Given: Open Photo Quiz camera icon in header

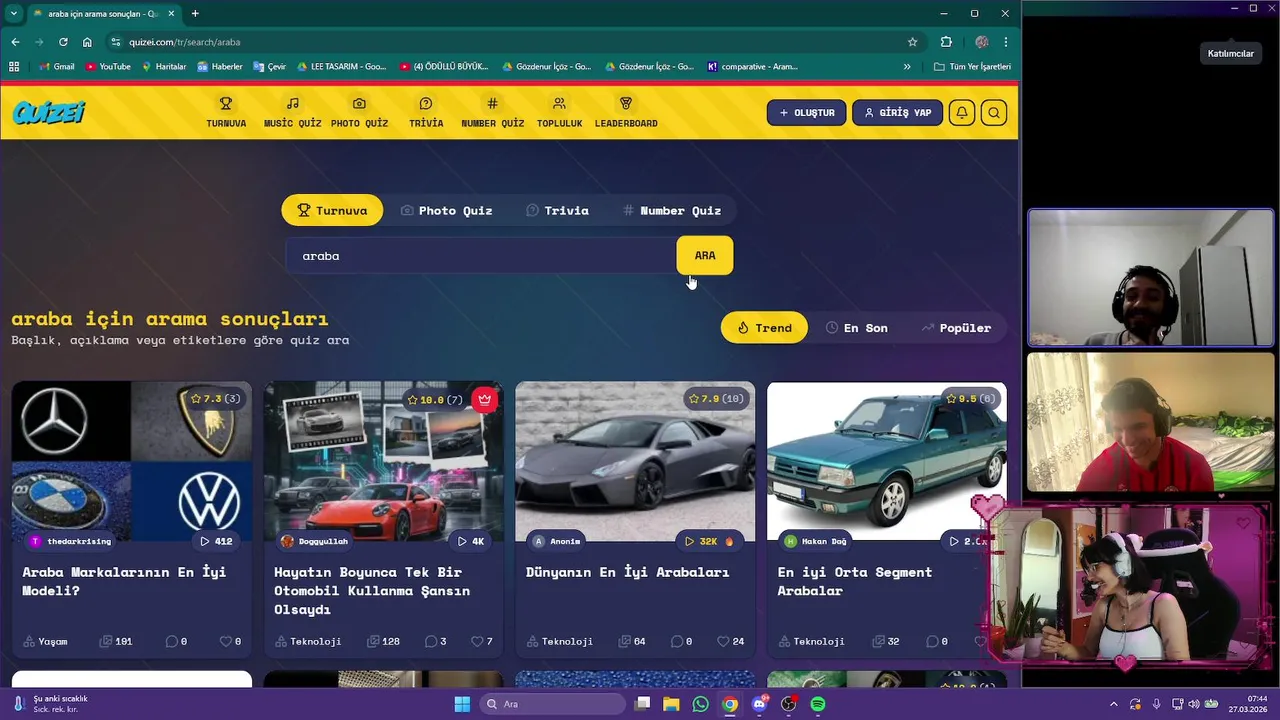Looking at the screenshot, I should pyautogui.click(x=359, y=103).
